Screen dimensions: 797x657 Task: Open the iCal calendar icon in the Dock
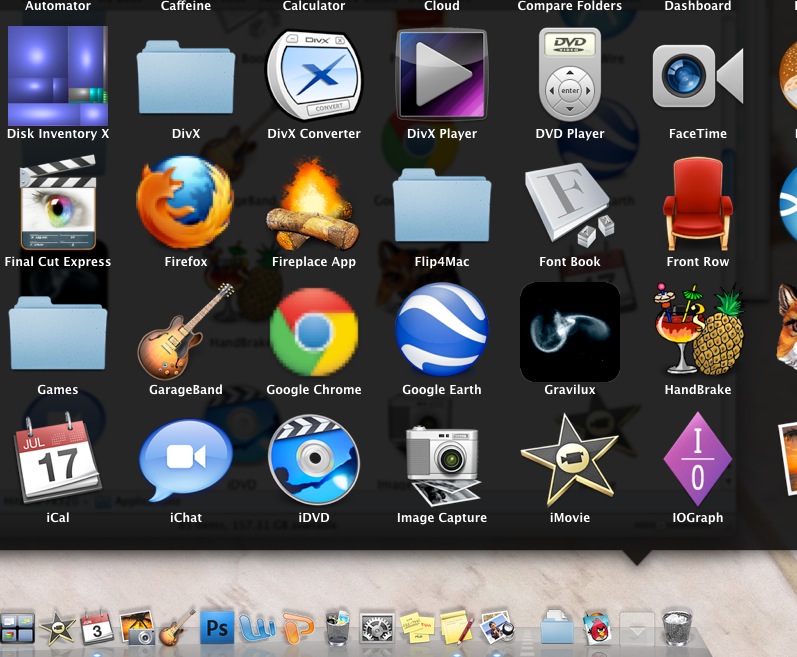[97, 628]
